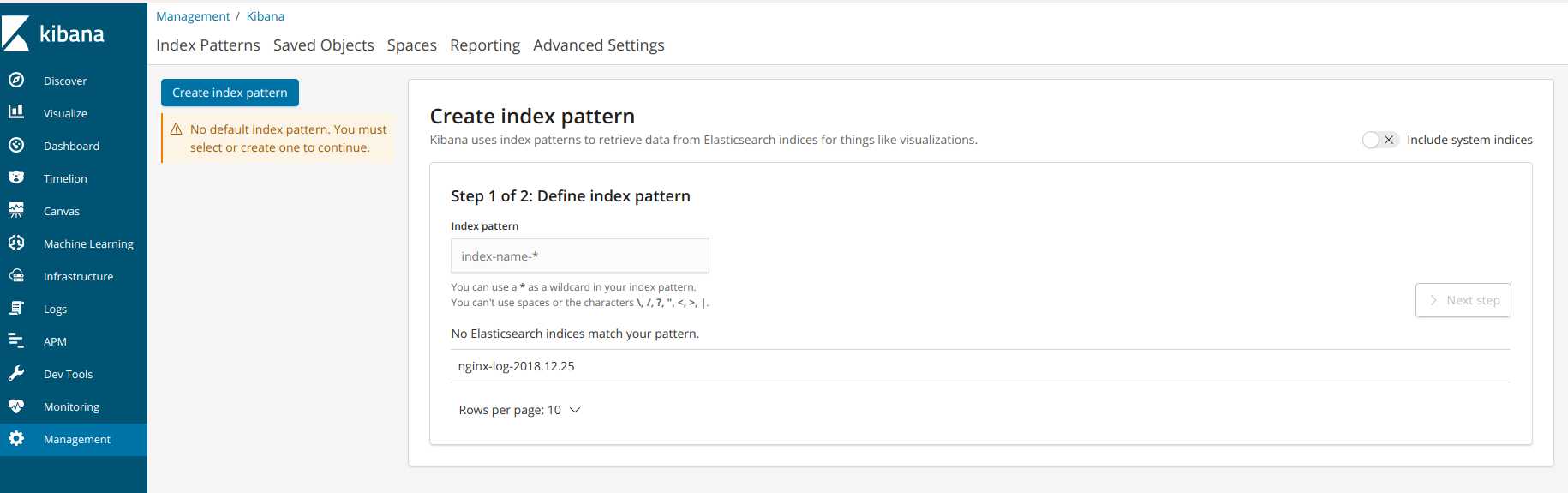Open Machine Learning via brain icon
Viewport: 1568px width, 493px height.
click(x=15, y=243)
